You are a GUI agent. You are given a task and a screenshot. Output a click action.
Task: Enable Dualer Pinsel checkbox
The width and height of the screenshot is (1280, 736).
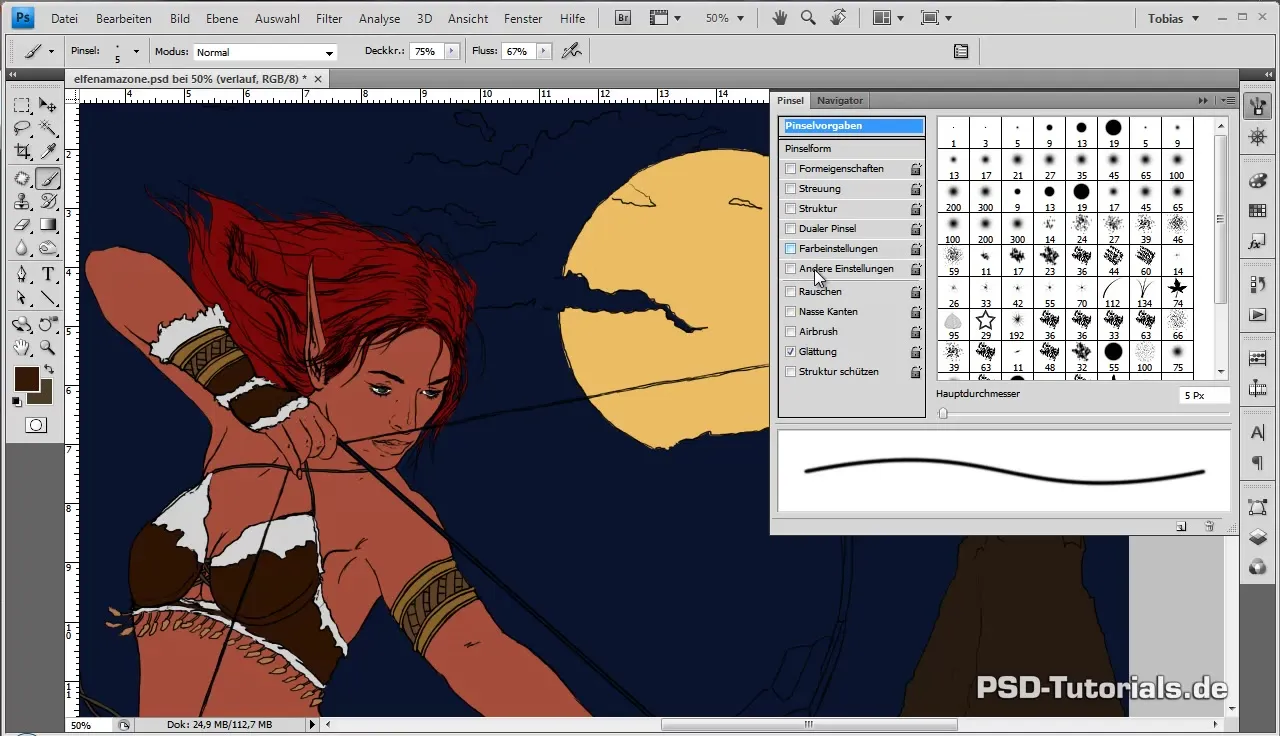pyautogui.click(x=791, y=229)
